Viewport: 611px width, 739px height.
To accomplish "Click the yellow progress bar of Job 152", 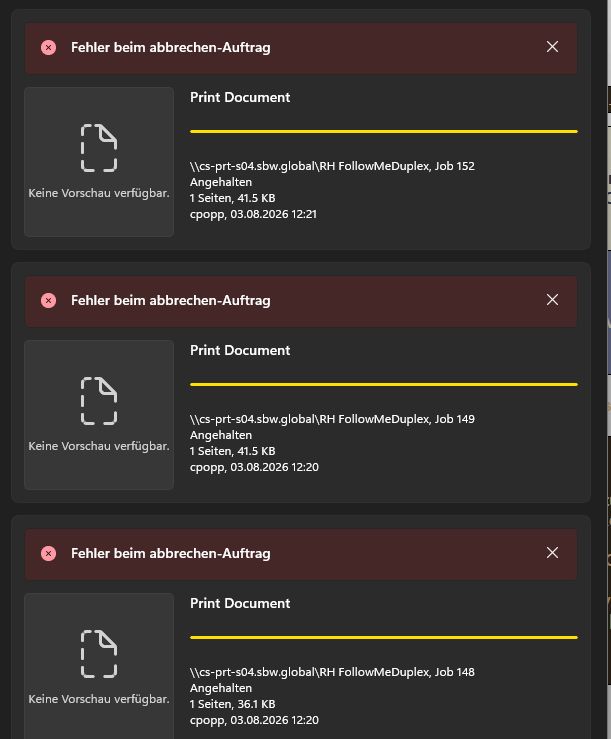I will (x=384, y=131).
